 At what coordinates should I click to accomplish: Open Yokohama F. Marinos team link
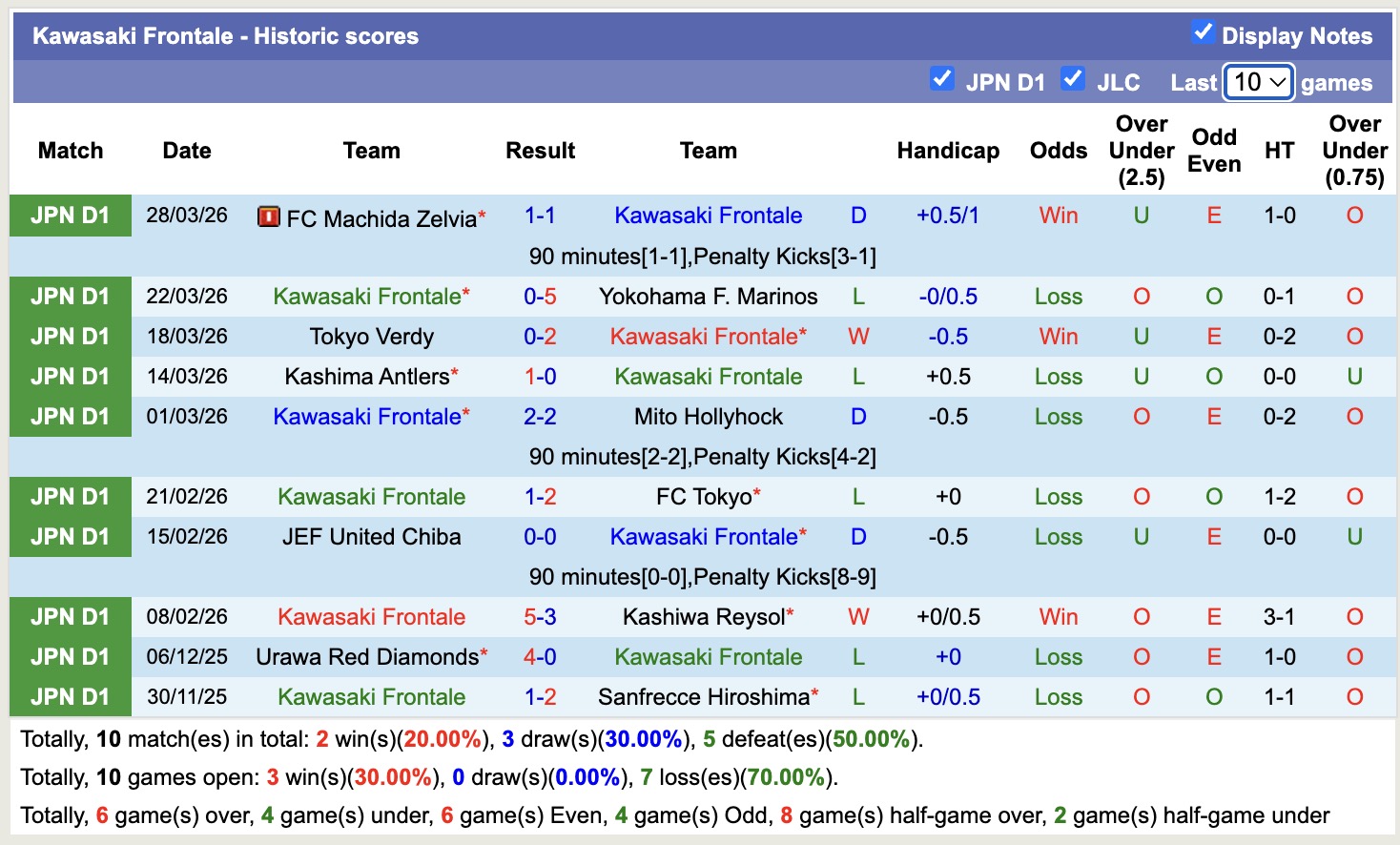pyautogui.click(x=709, y=296)
